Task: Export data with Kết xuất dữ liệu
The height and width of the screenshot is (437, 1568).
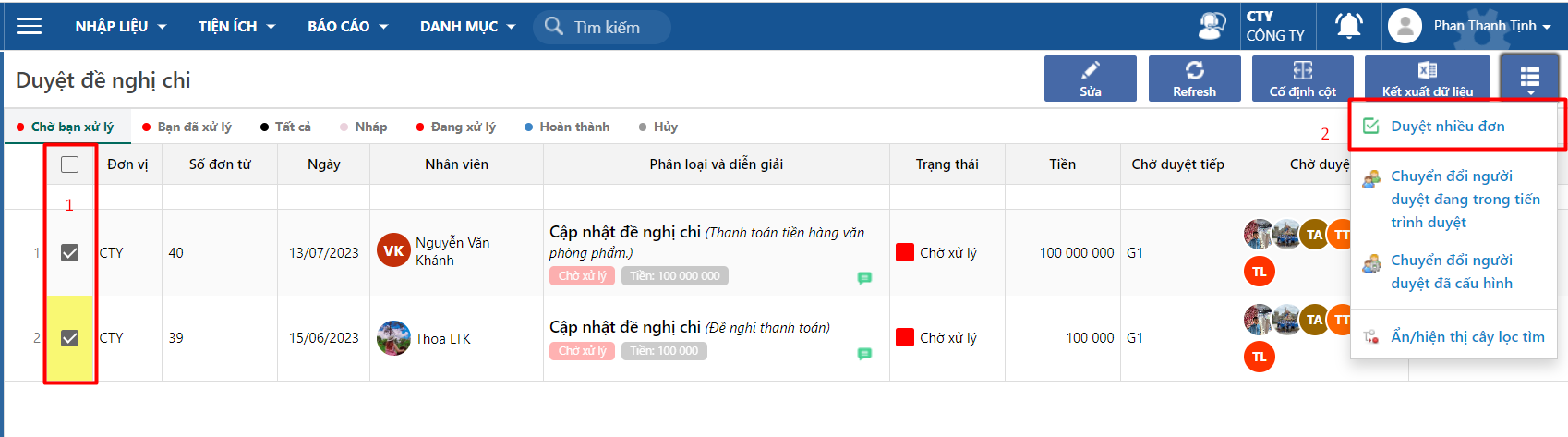Action: point(1427,78)
